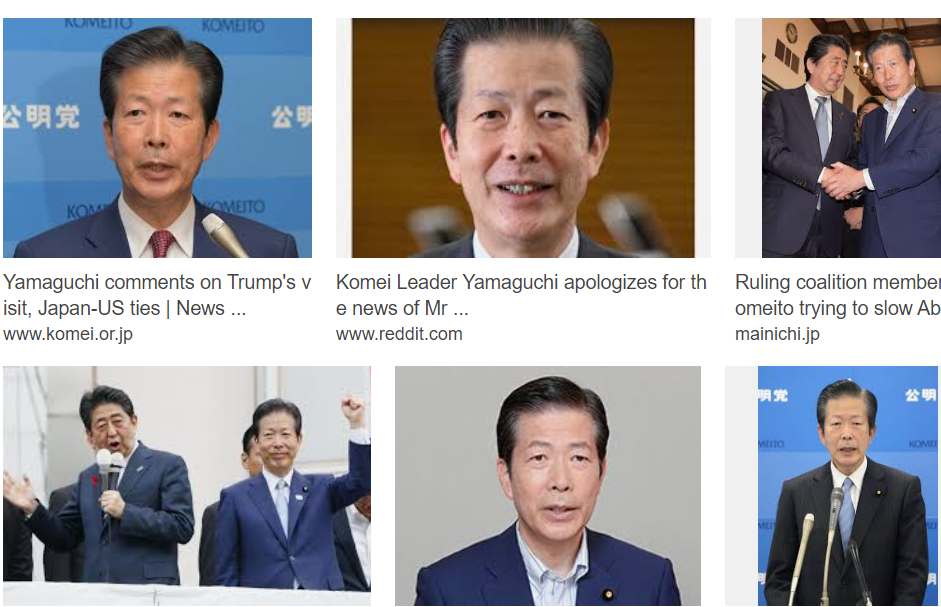
Task: Visit the www.komei.or.jp source link
Action: coord(68,334)
